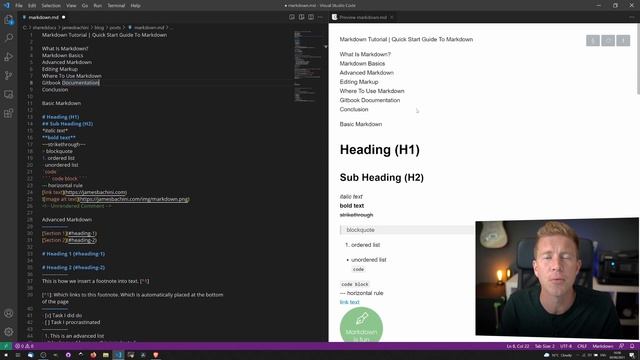Click the VS Code logo in the title bar

point(6,5)
